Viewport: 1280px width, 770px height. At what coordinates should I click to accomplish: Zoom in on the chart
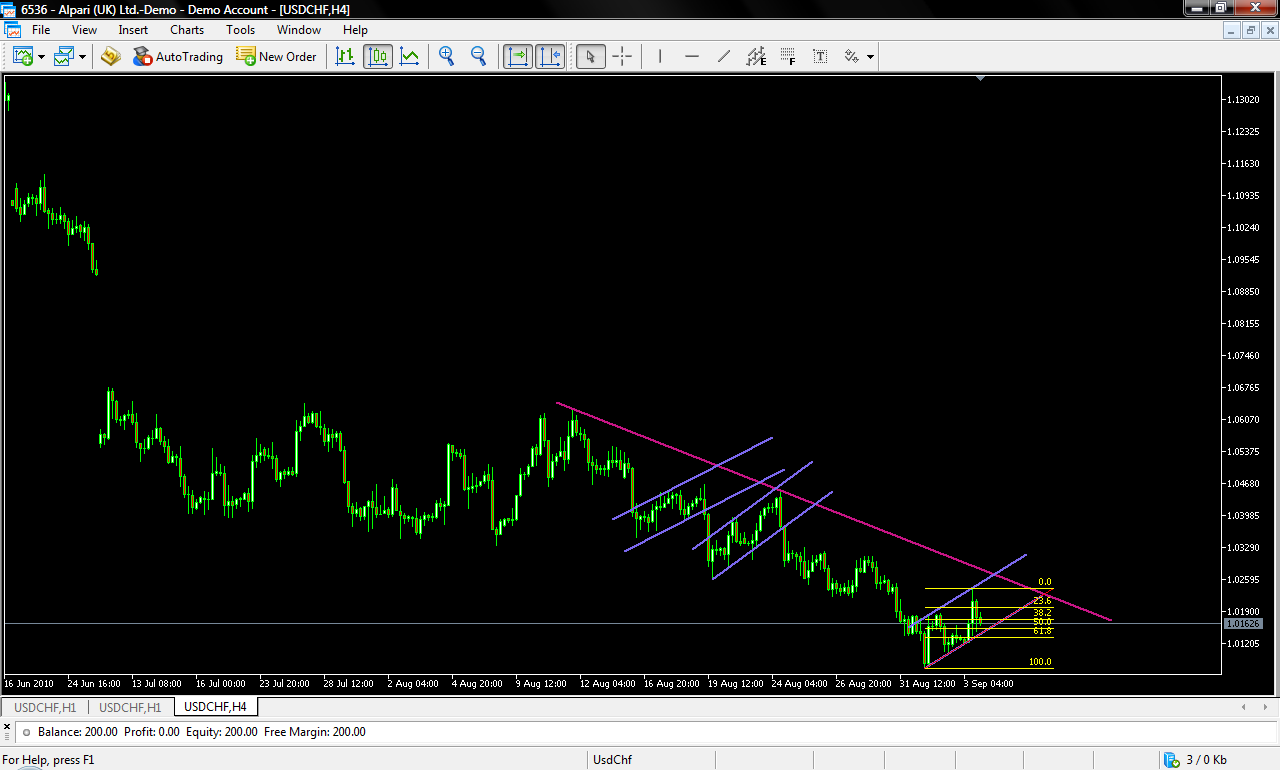coord(446,56)
